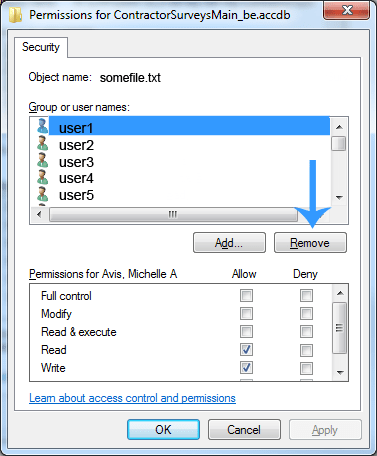377x456 pixels.
Task: Enable the Full control Allow checkbox
Action: tap(246, 295)
